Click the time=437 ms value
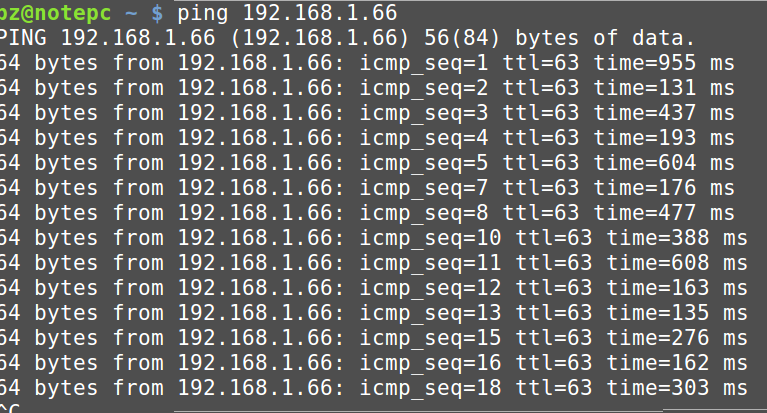 click(664, 113)
